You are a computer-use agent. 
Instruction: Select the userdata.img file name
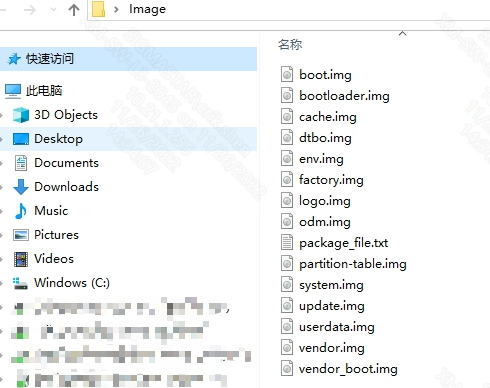click(x=337, y=327)
